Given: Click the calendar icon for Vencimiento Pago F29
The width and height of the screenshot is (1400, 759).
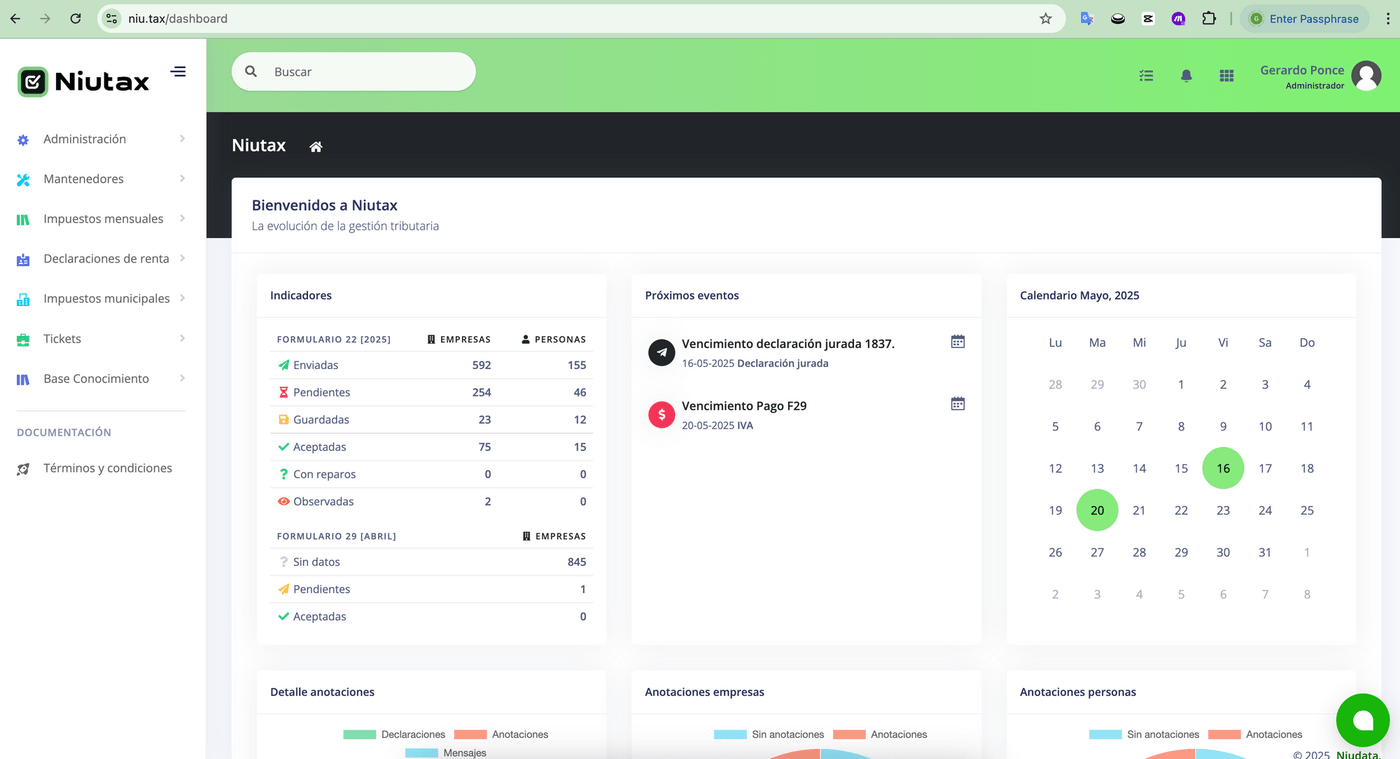Looking at the screenshot, I should (957, 404).
